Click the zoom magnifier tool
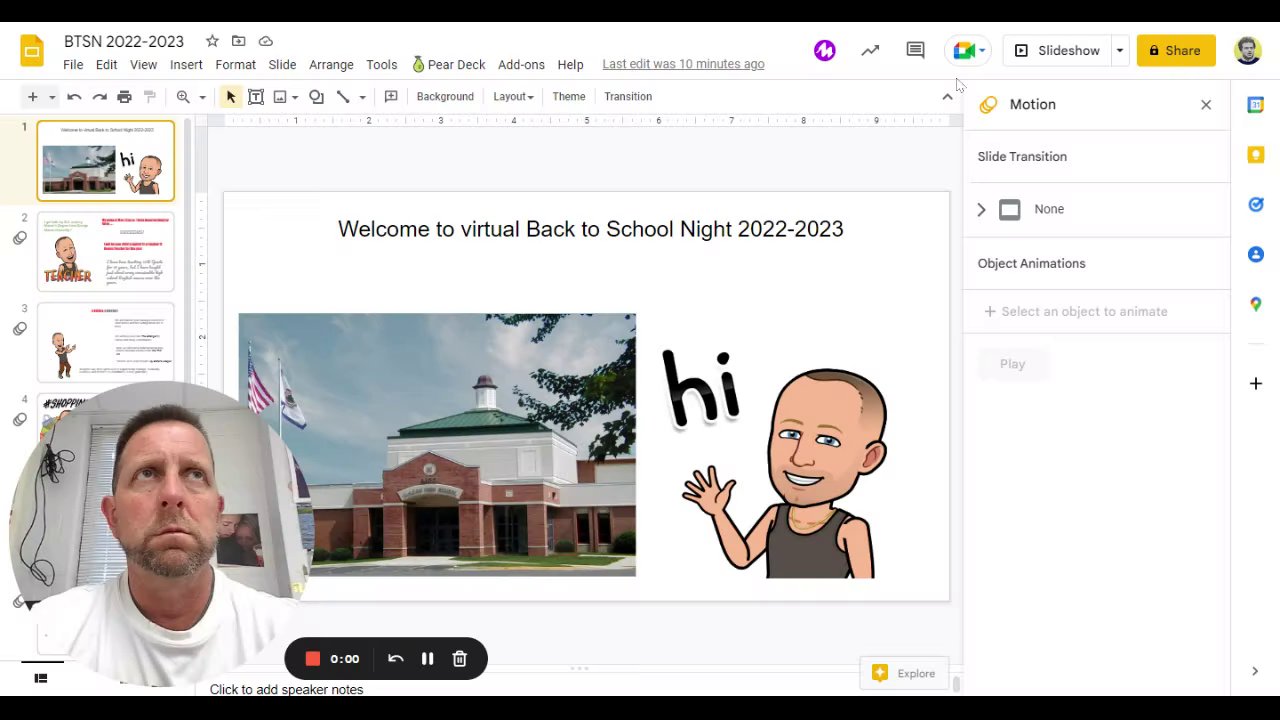 coord(183,96)
